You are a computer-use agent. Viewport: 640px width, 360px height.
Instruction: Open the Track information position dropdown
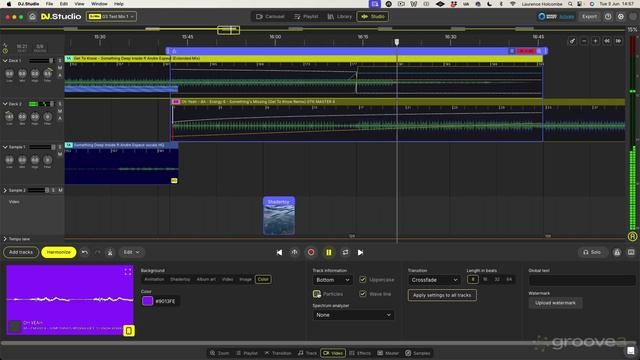click(333, 280)
